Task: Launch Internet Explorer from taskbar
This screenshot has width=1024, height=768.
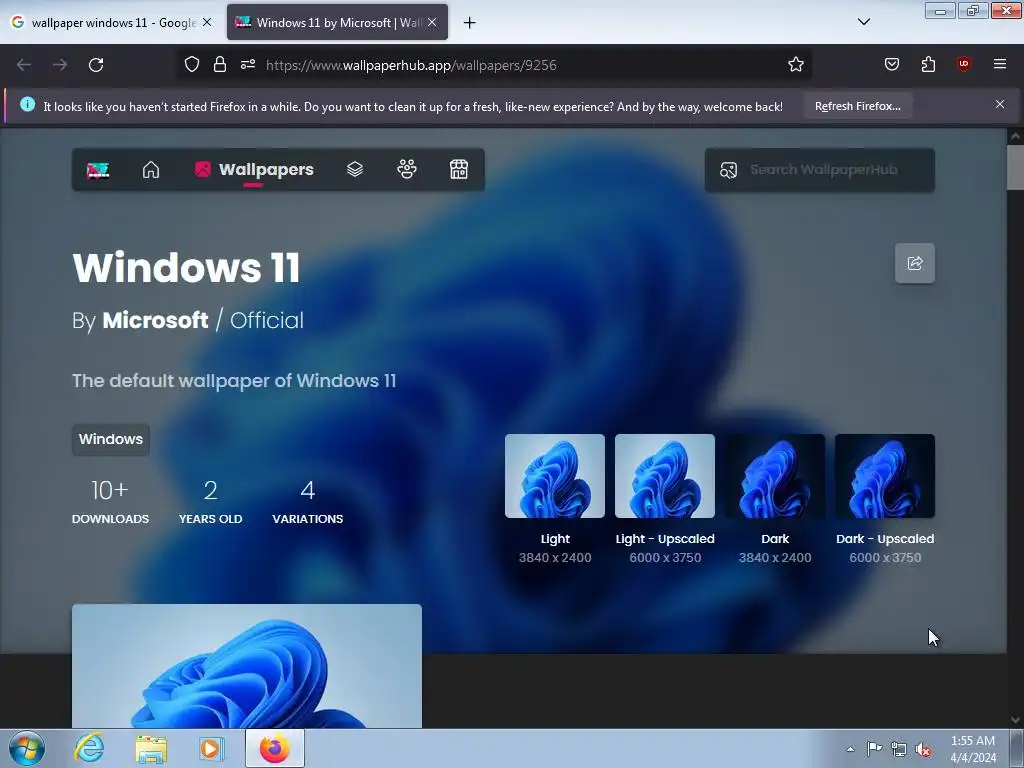Action: coord(89,748)
